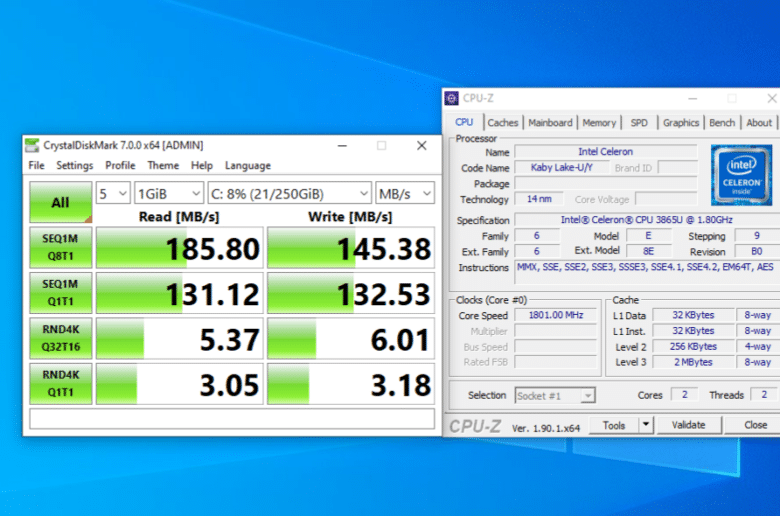Image resolution: width=780 pixels, height=516 pixels.
Task: Run the RND4K Q1T1 test
Action: point(61,383)
